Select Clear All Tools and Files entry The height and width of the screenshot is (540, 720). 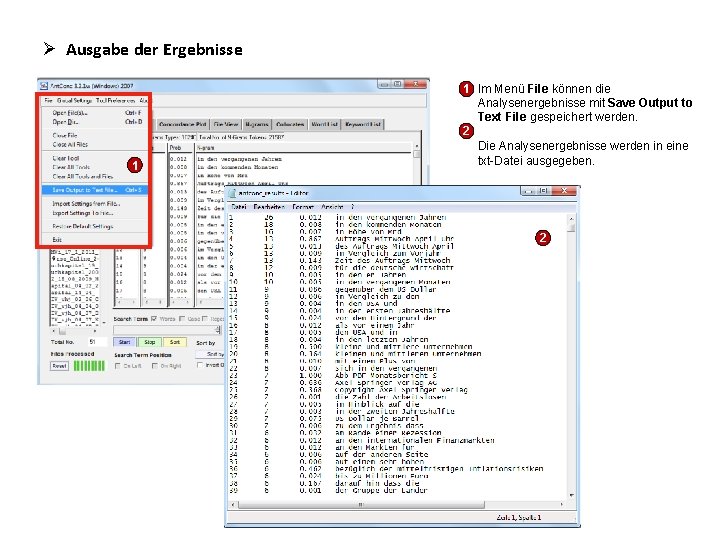94,176
